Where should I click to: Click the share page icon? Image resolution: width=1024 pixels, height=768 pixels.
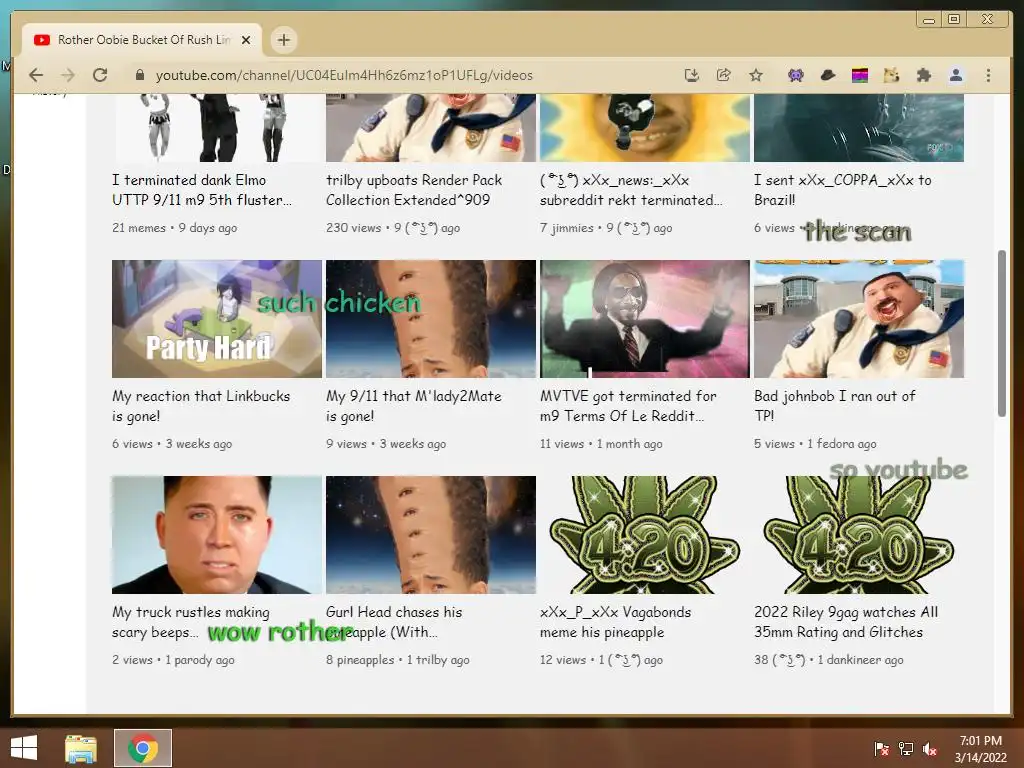click(724, 75)
